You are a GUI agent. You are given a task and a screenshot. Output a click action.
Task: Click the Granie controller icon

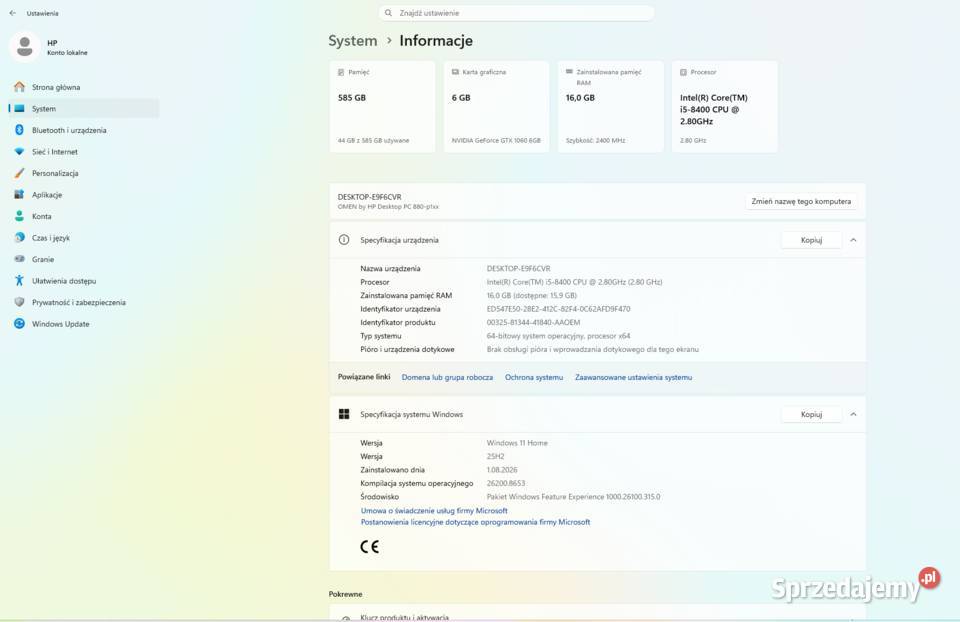click(x=20, y=259)
